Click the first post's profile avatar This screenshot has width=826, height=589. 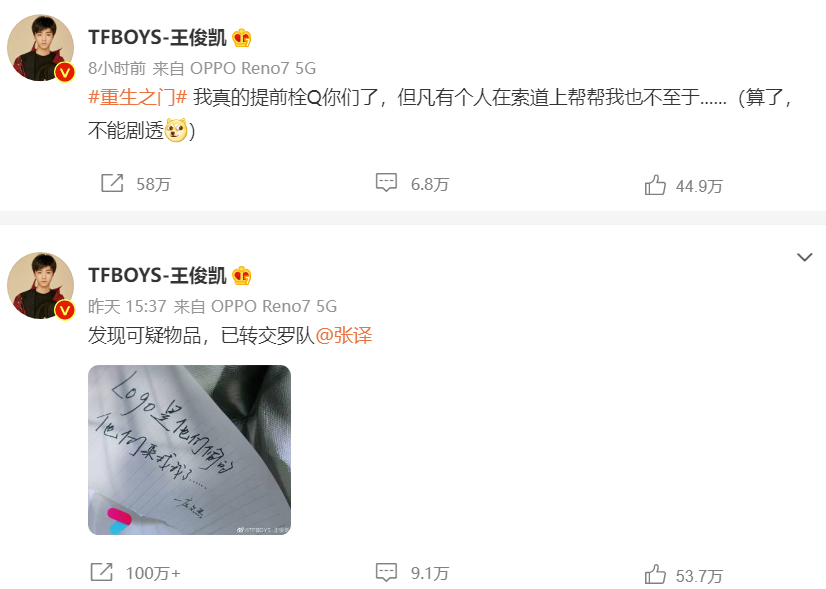41,48
